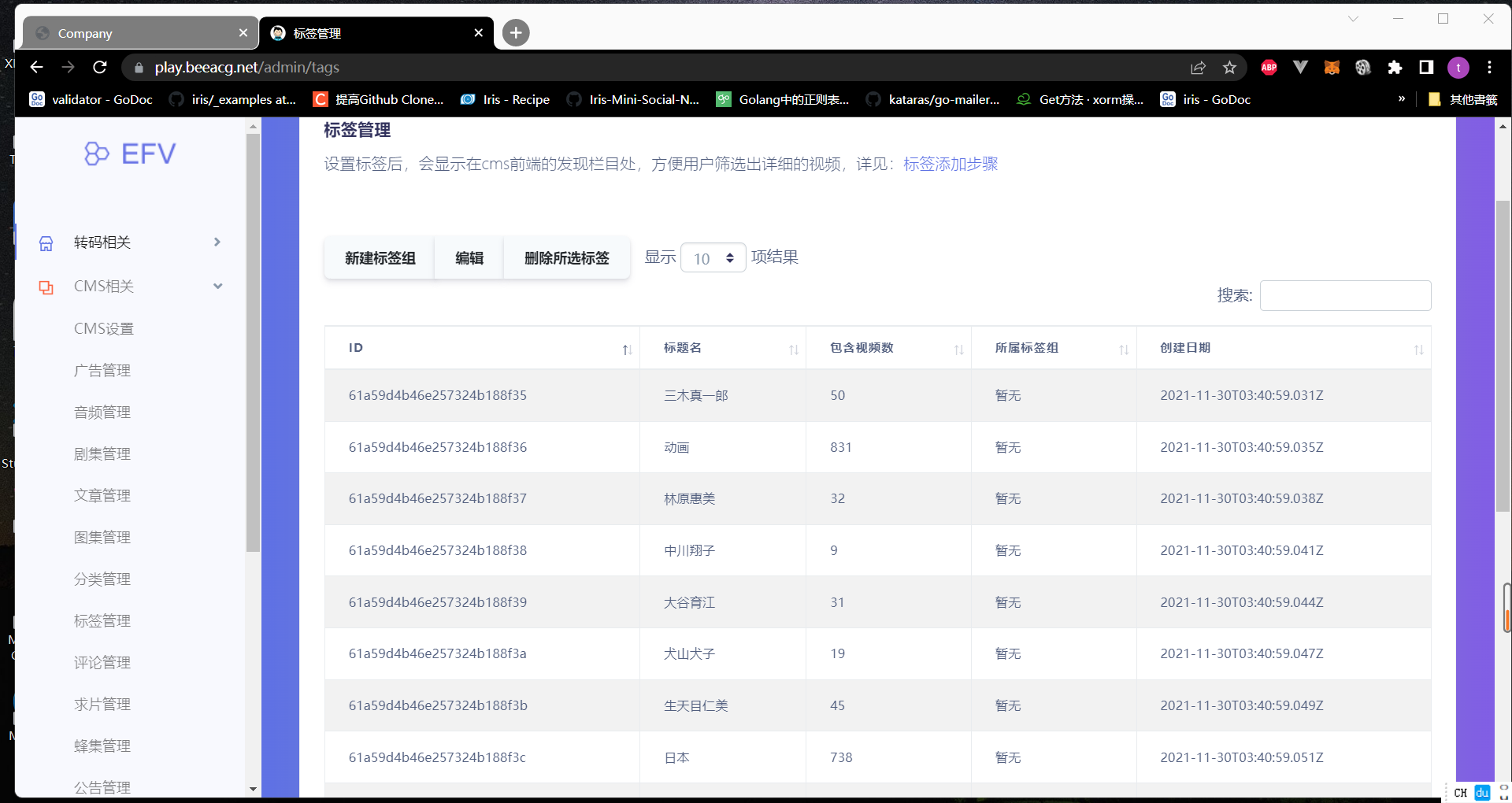Toggle the browser side panel icon
The height and width of the screenshot is (803, 1512).
tap(1426, 68)
